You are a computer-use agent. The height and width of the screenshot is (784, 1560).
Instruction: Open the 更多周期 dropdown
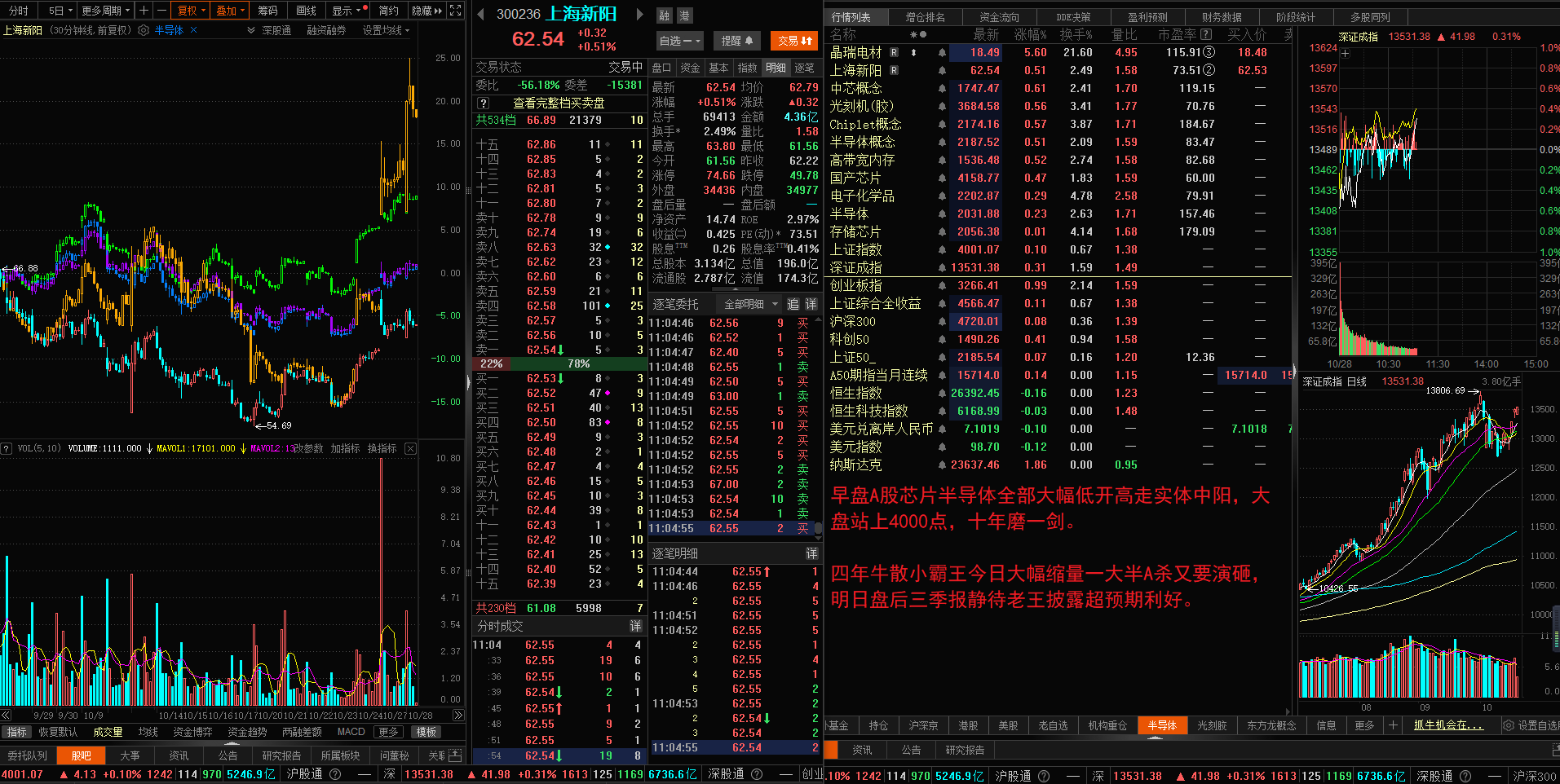(x=106, y=11)
